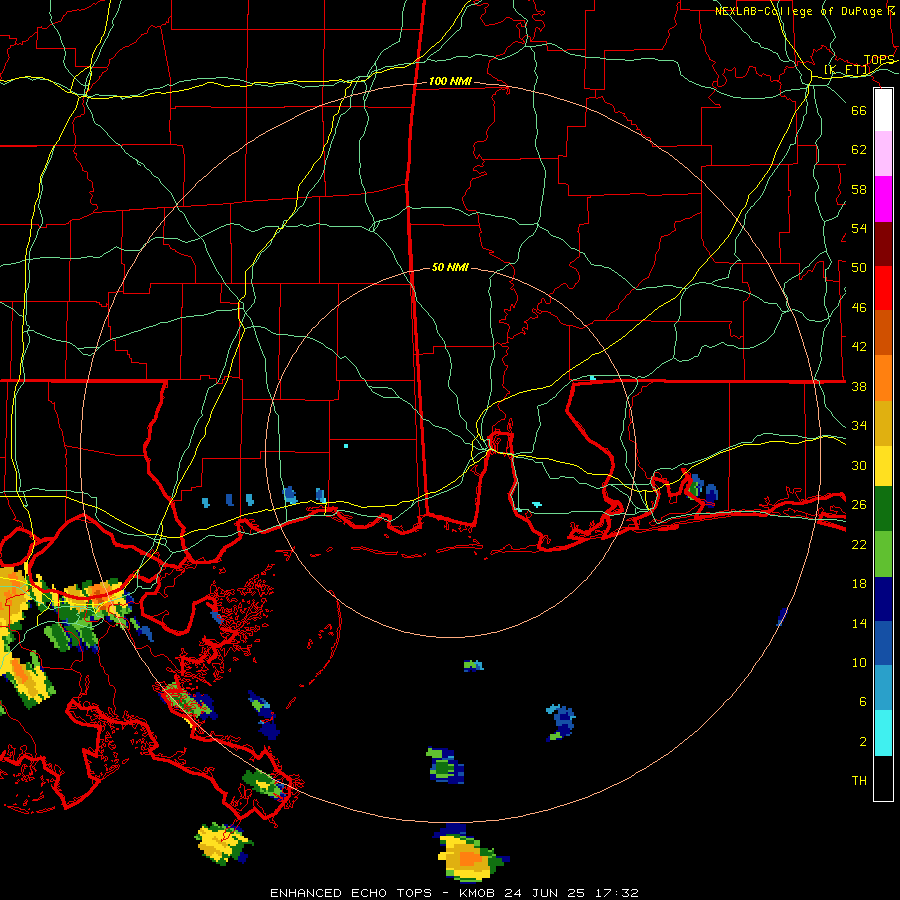The image size is (900, 900).
Task: Click the white swatch in the tops legend
Action: pyautogui.click(x=883, y=110)
